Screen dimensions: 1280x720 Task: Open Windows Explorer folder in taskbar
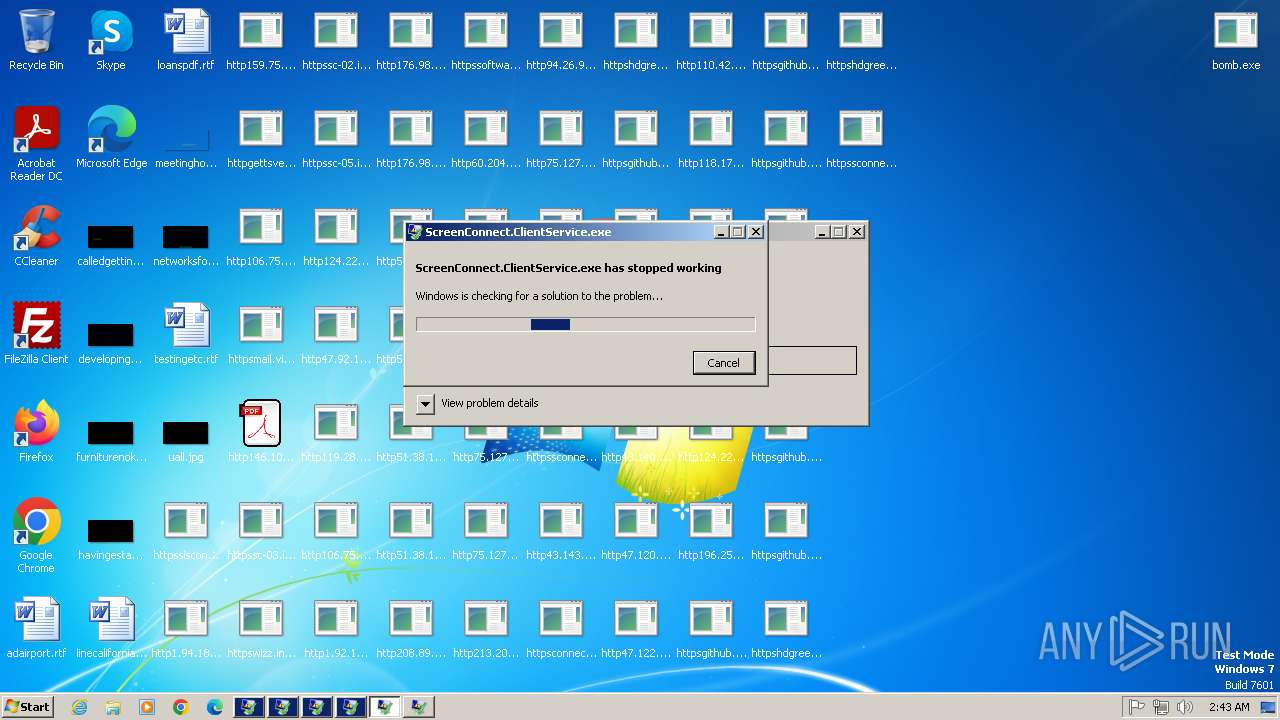(x=113, y=707)
